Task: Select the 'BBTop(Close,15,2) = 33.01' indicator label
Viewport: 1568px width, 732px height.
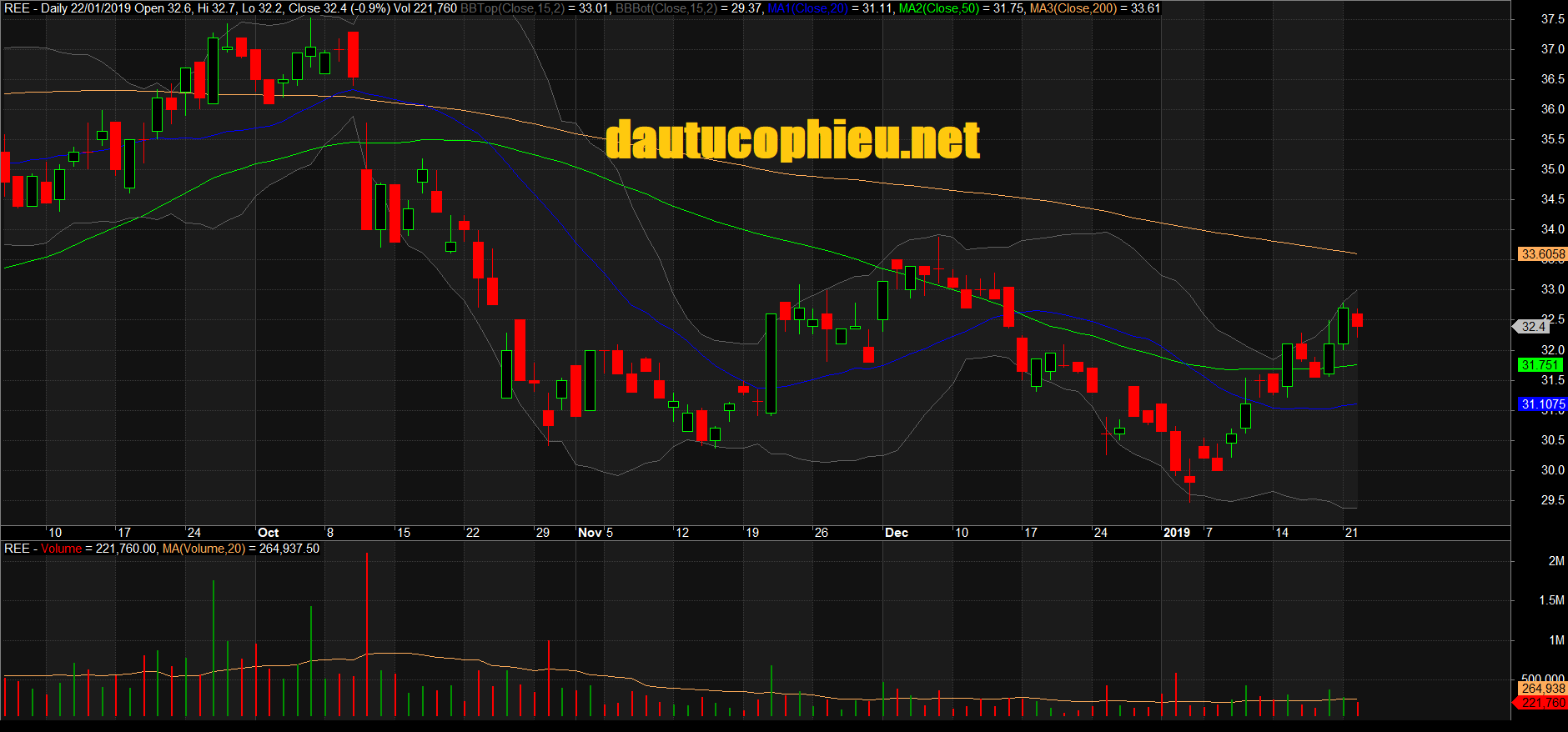Action: (x=535, y=8)
